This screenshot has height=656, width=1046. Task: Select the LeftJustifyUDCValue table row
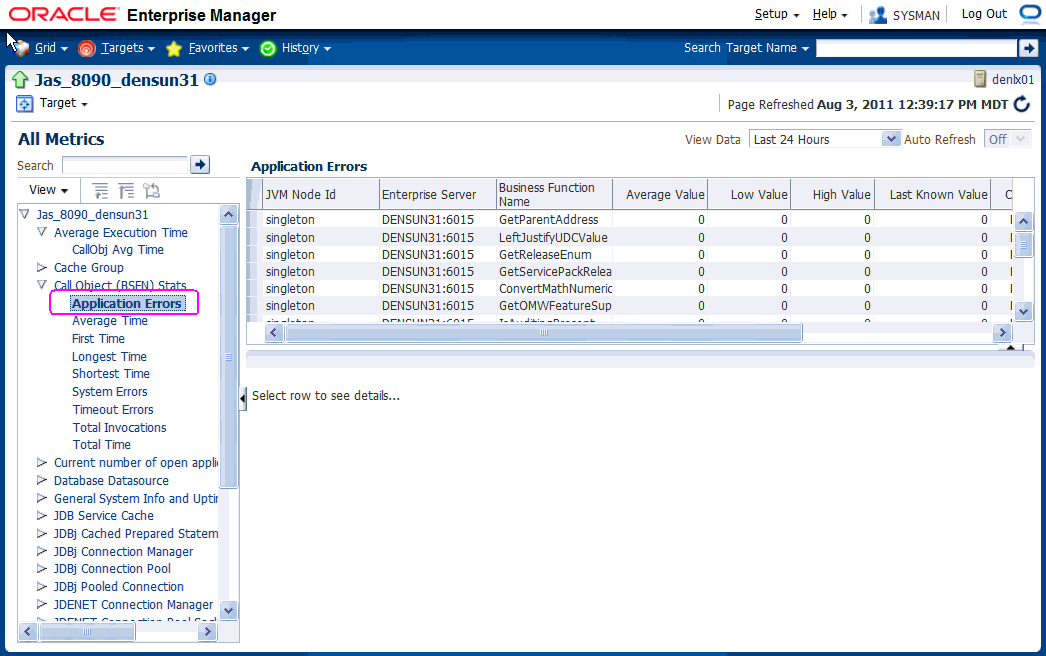(630, 238)
